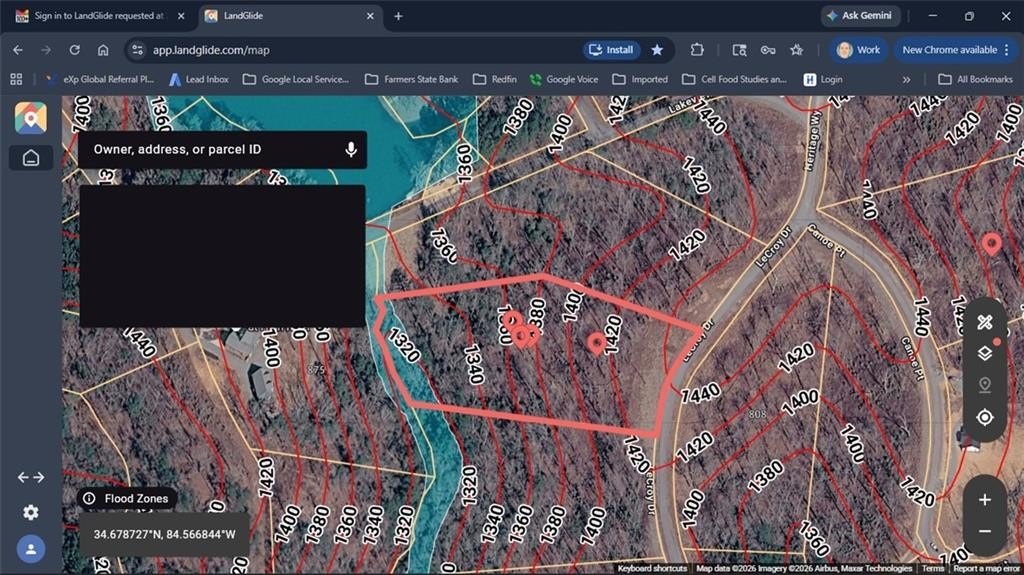Open the Redfin bookmark
1024x575 pixels.
pyautogui.click(x=494, y=79)
